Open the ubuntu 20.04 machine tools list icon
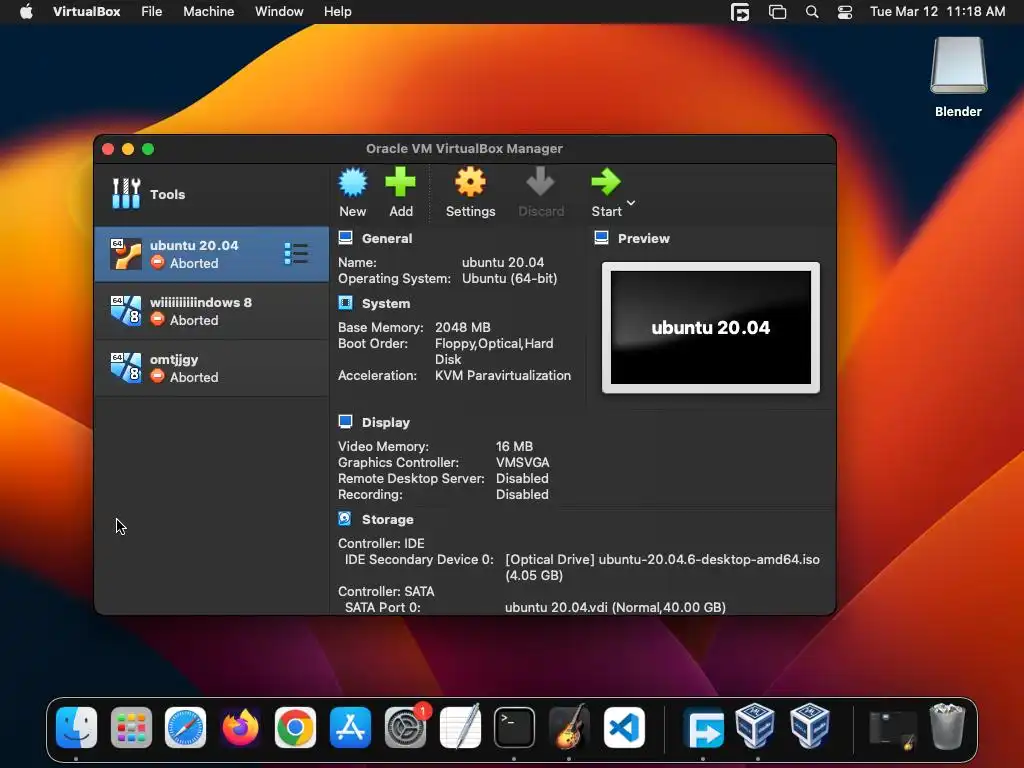1024x768 pixels. point(296,254)
